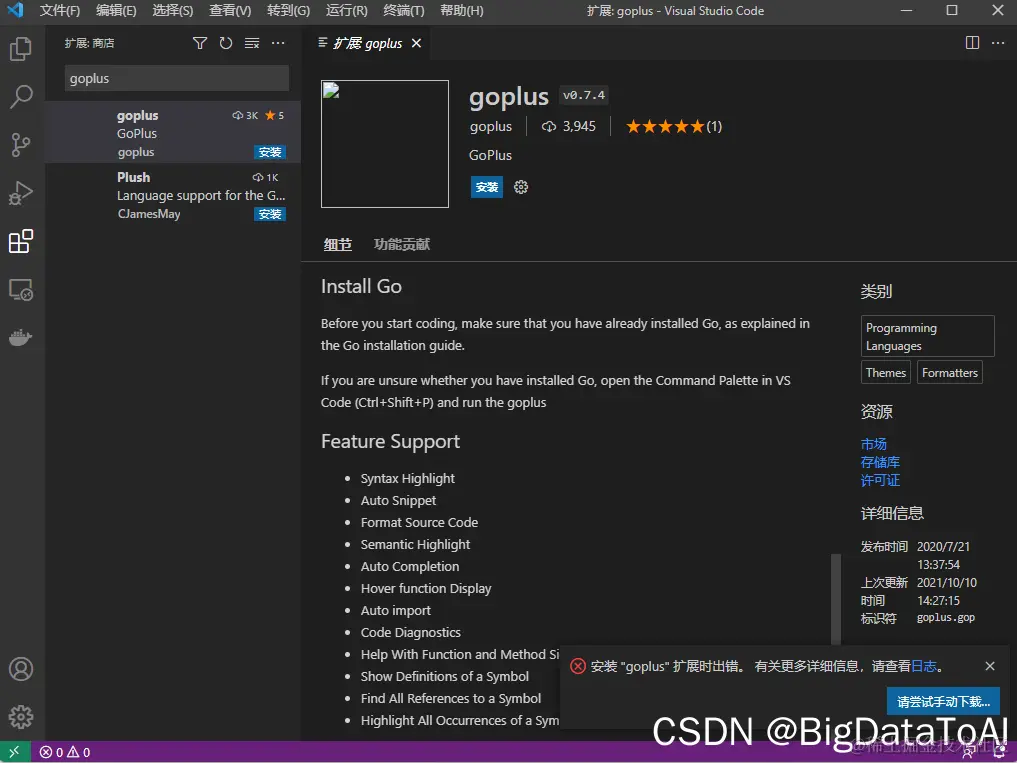Viewport: 1017px width, 763px height.
Task: Open the Explorer view in activity bar
Action: (x=21, y=49)
